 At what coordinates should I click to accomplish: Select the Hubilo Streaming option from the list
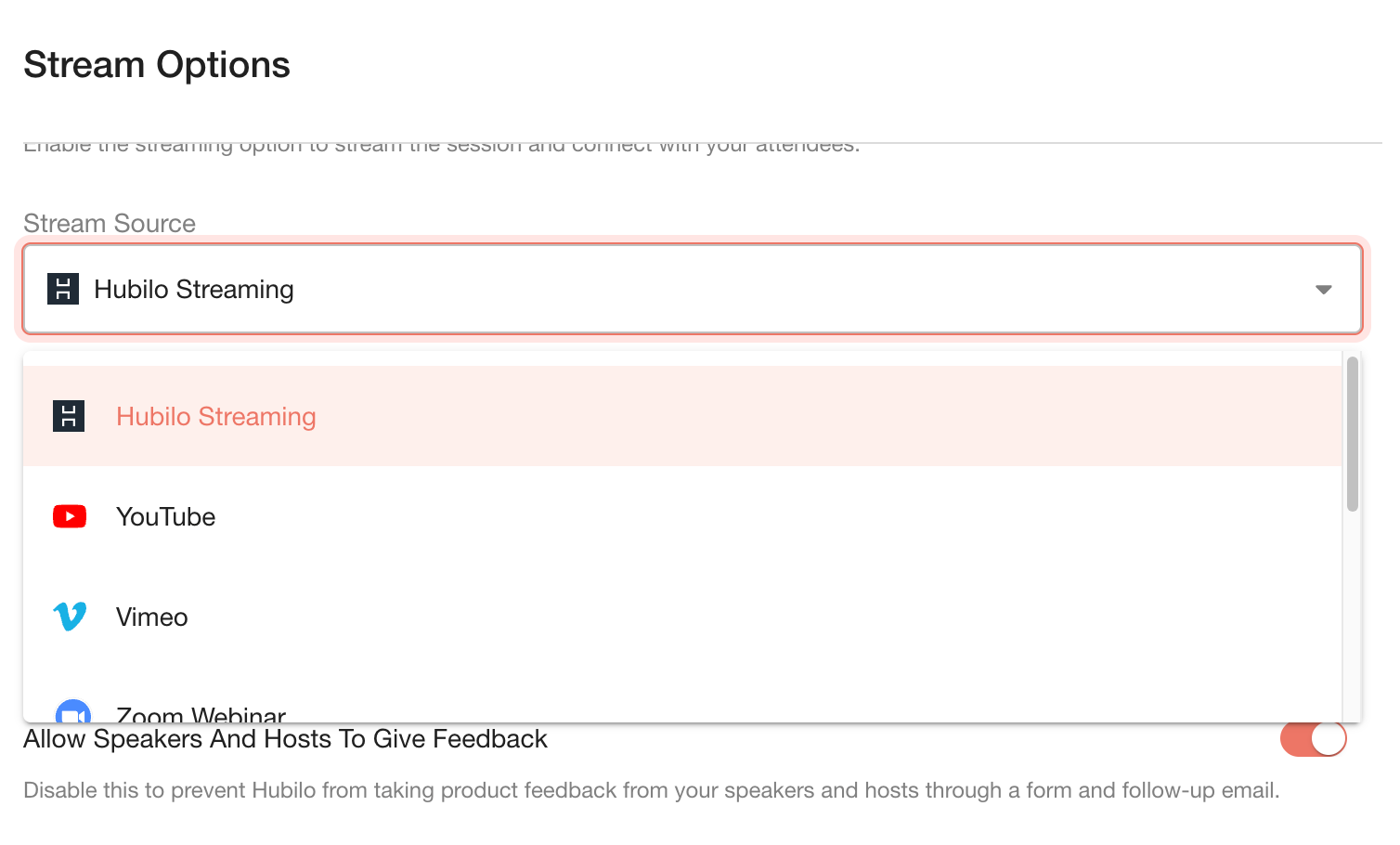(x=216, y=417)
